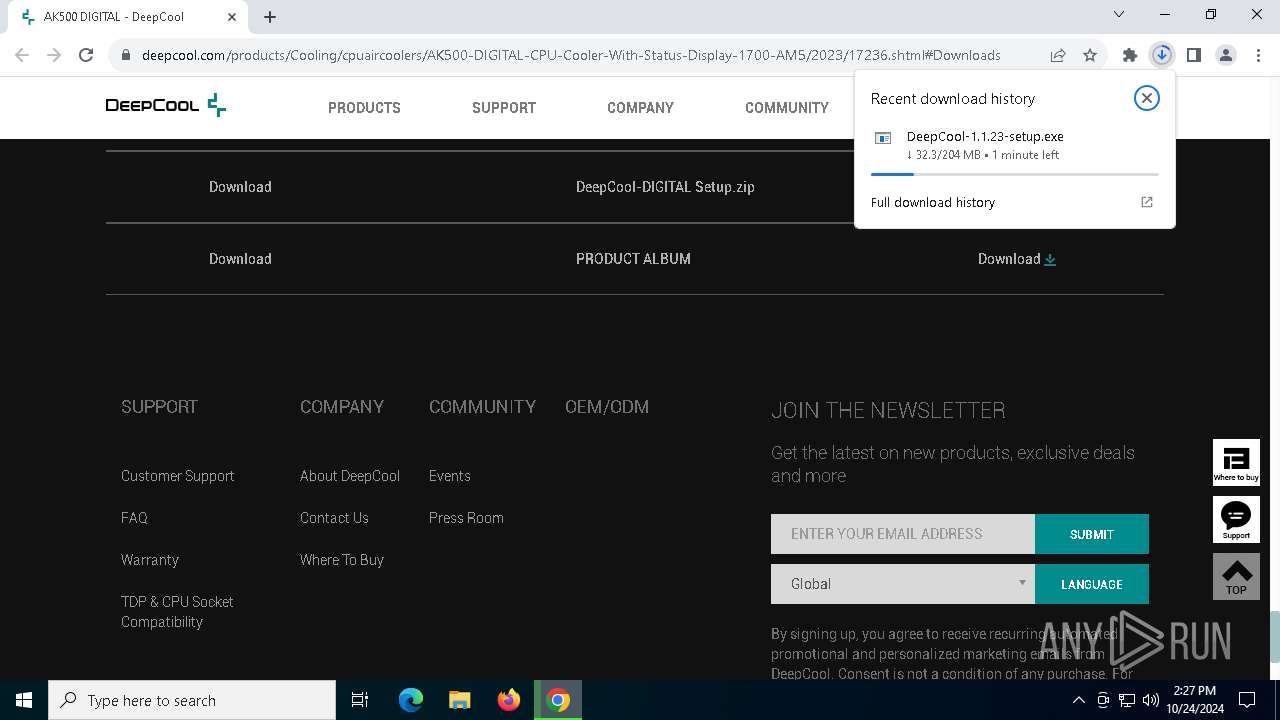This screenshot has width=1280, height=720.
Task: Open the tab search chevron
Action: 1119,14
